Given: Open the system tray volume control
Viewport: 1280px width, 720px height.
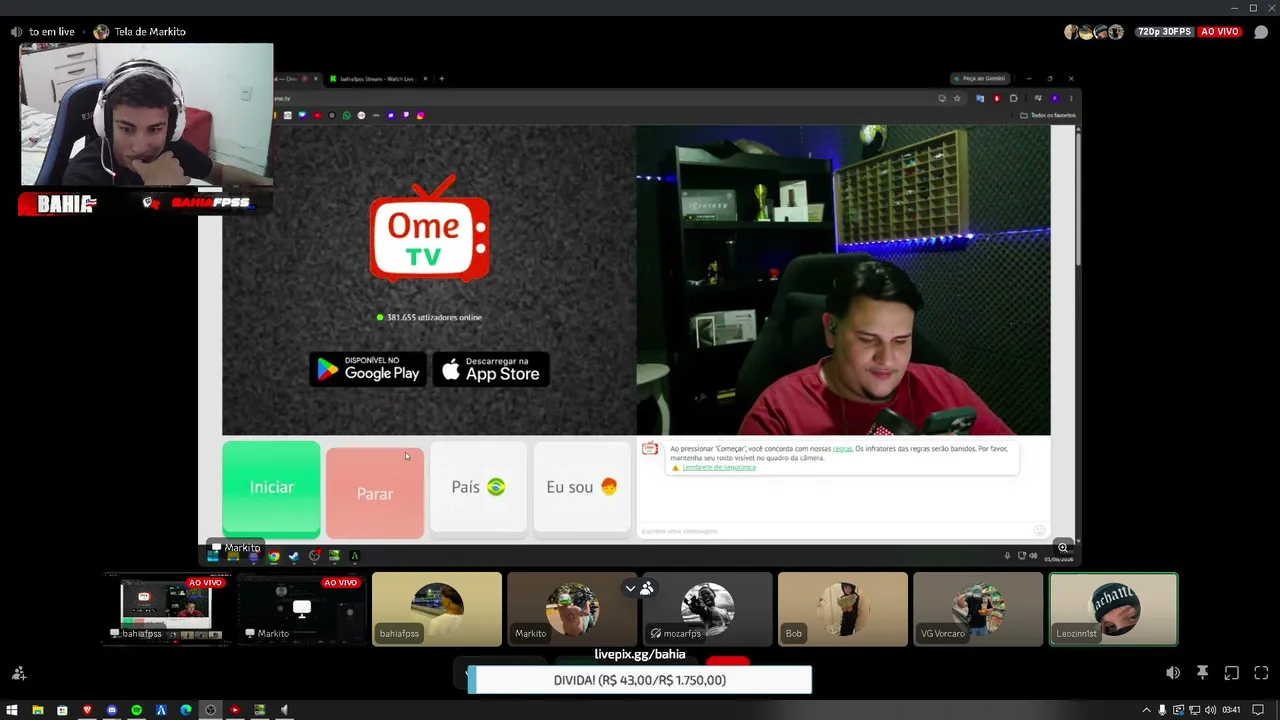Looking at the screenshot, I should coord(1211,710).
